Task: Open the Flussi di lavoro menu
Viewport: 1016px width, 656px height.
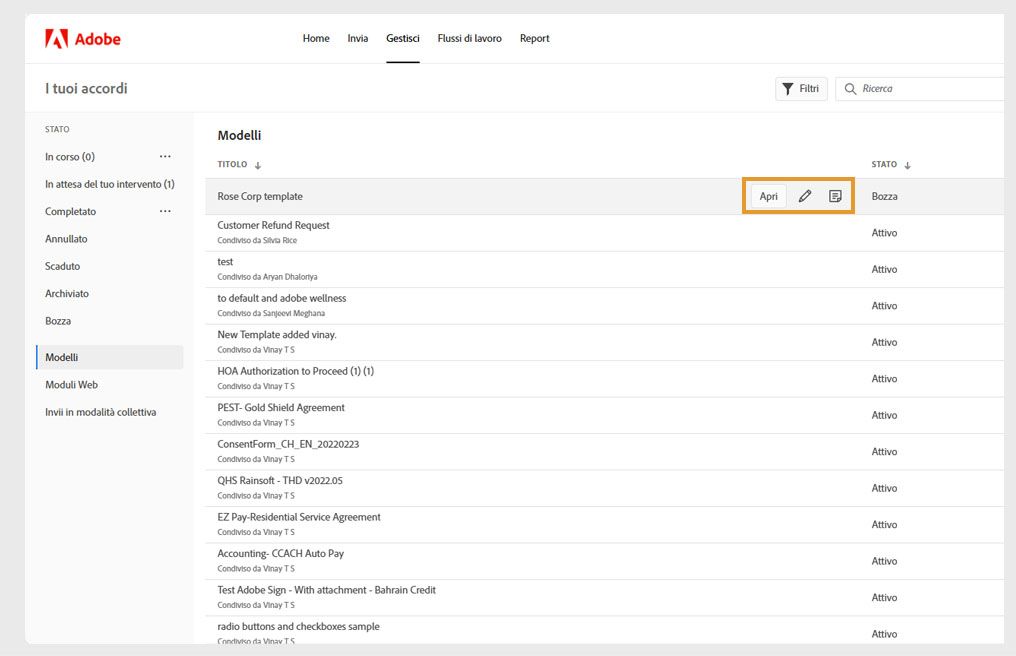Action: (469, 38)
